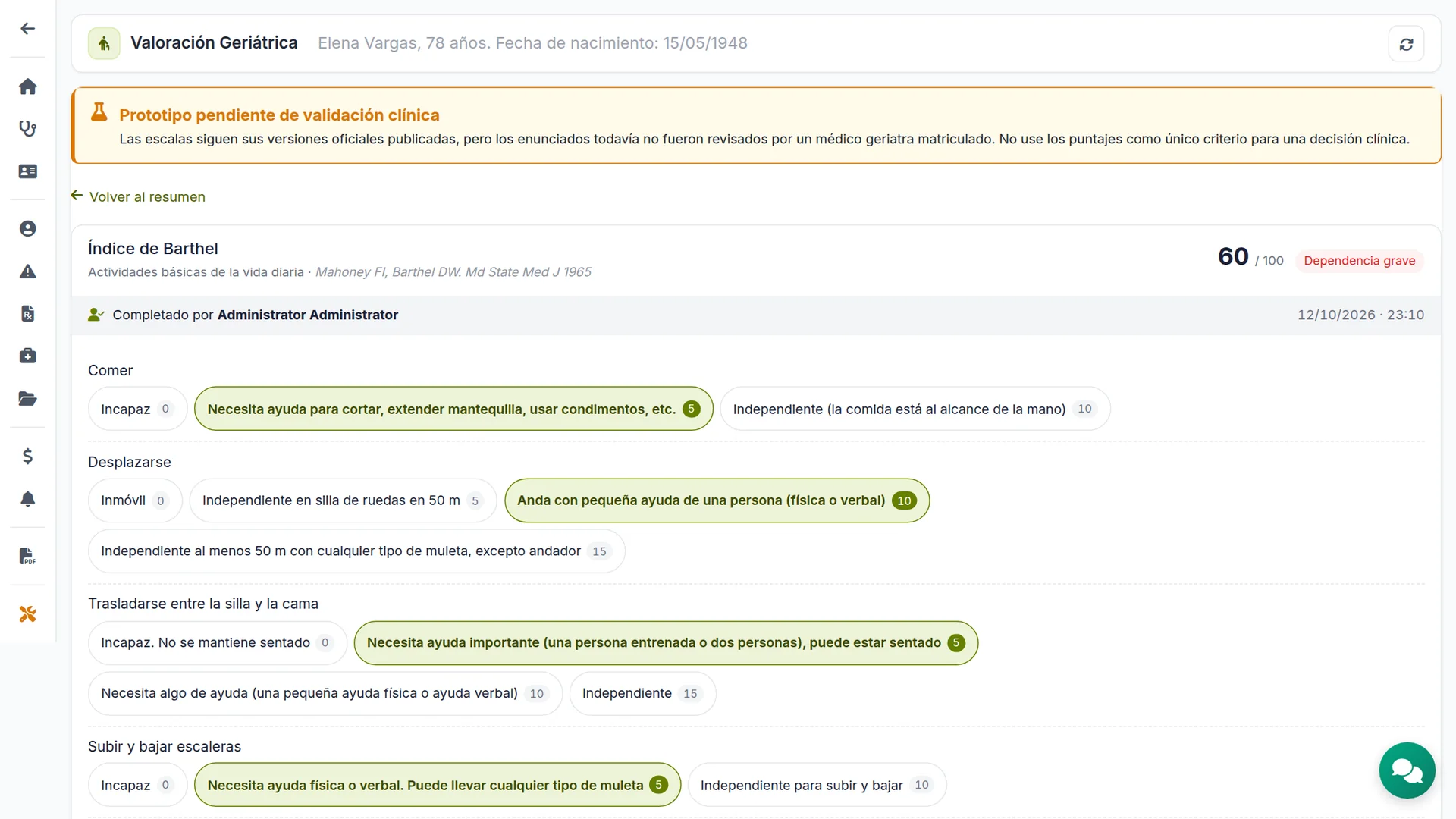
Task: Click the back arrow in the sidebar
Action: pos(28,29)
